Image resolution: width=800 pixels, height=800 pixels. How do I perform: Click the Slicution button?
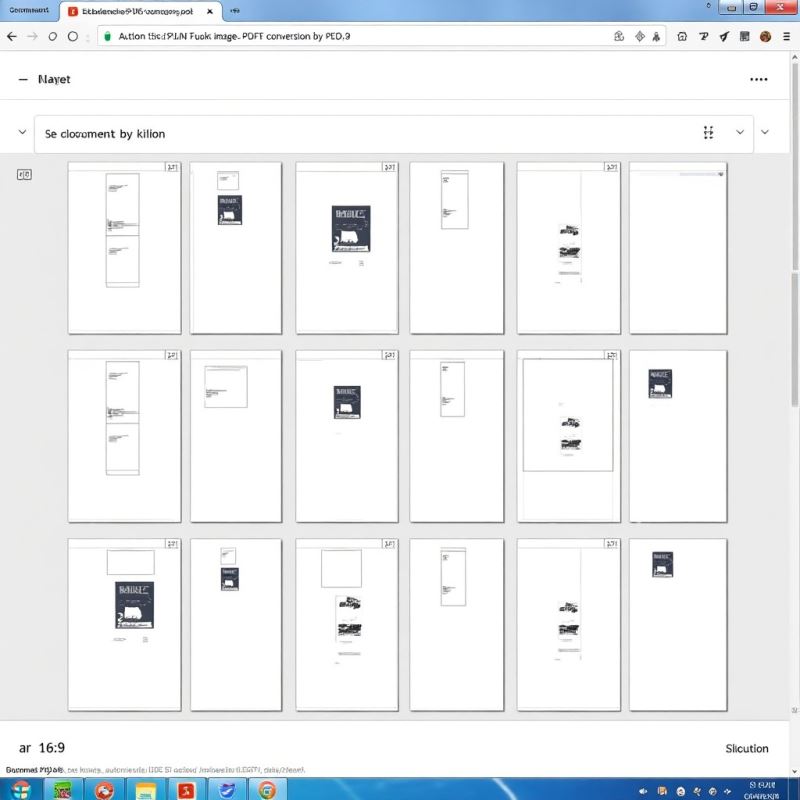747,748
